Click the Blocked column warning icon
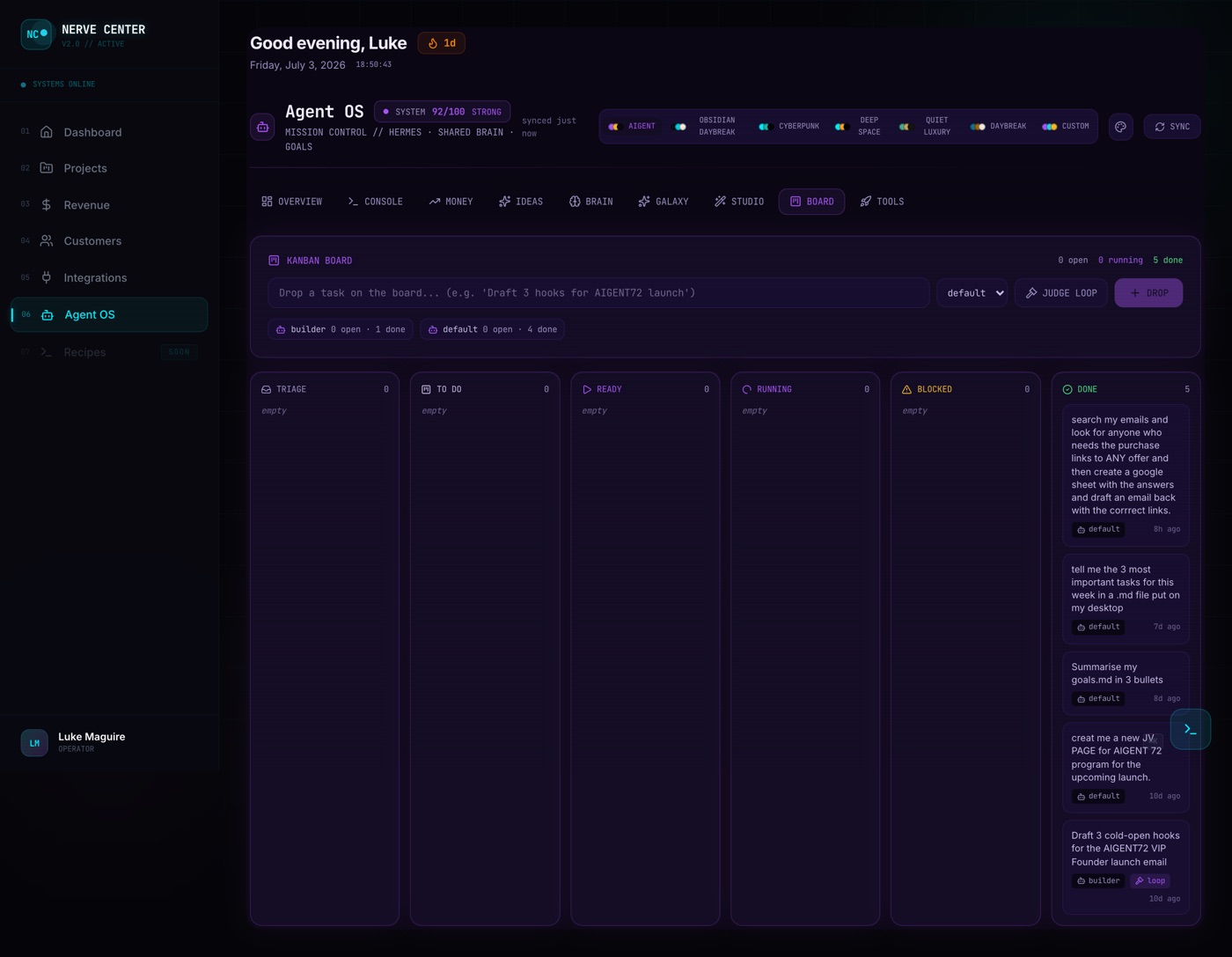 click(x=906, y=389)
